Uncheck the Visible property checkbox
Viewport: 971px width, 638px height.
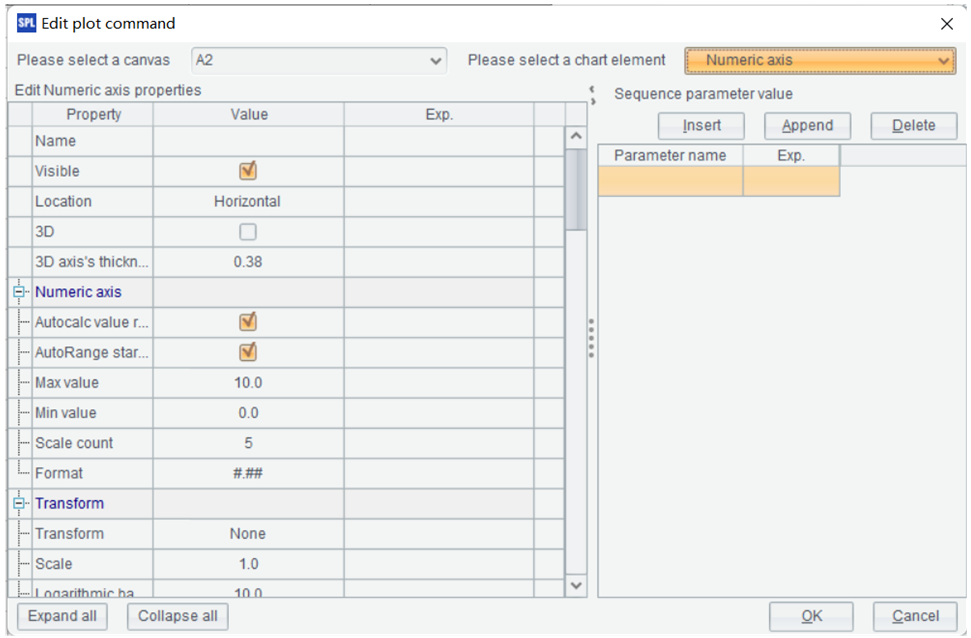(x=248, y=171)
